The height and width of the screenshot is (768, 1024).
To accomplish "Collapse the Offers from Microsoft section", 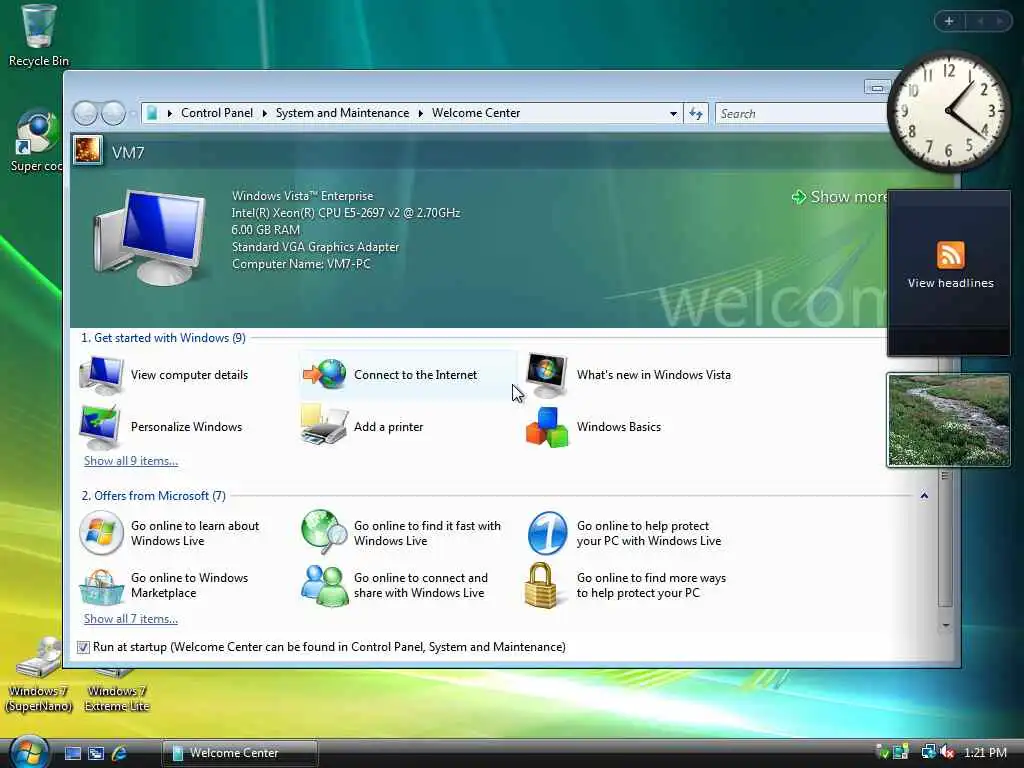I will point(924,496).
